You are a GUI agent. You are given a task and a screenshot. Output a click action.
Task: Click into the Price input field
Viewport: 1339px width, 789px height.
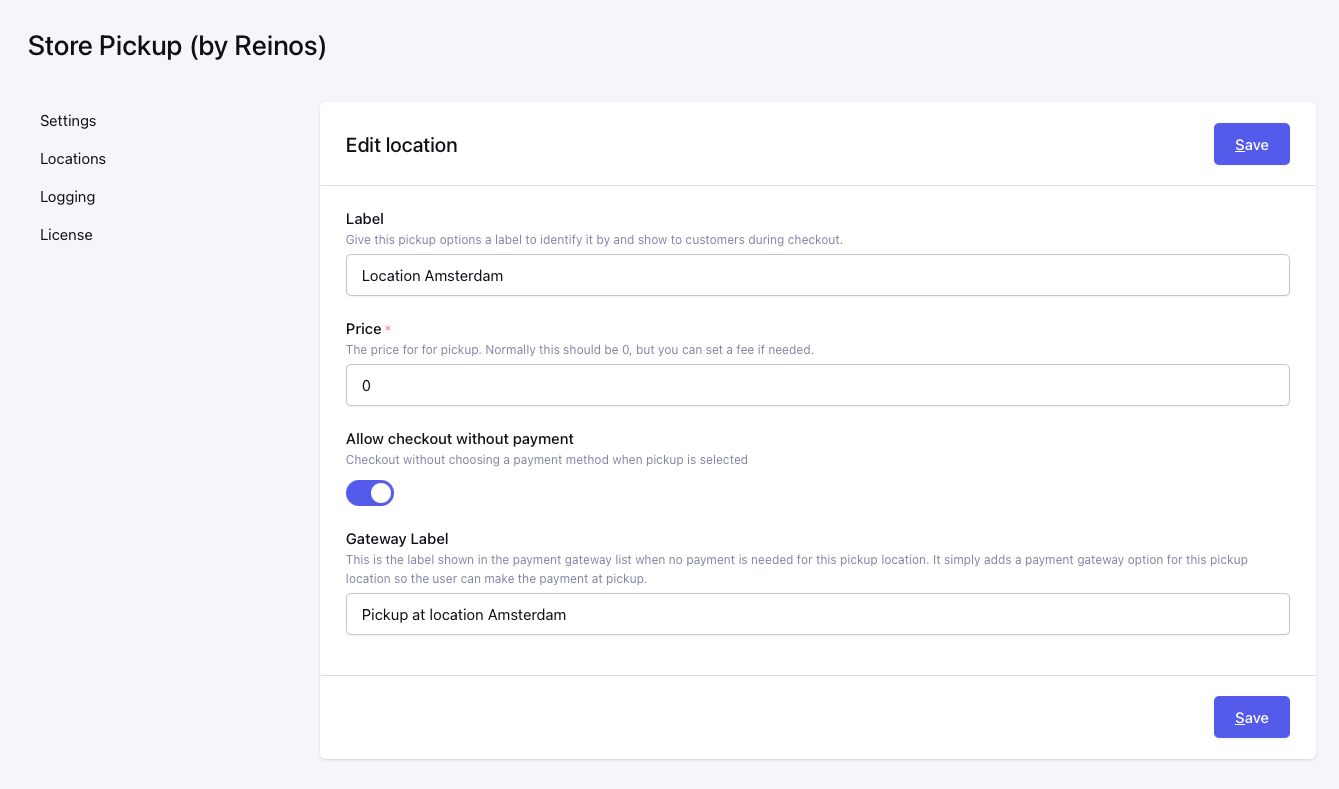[817, 385]
